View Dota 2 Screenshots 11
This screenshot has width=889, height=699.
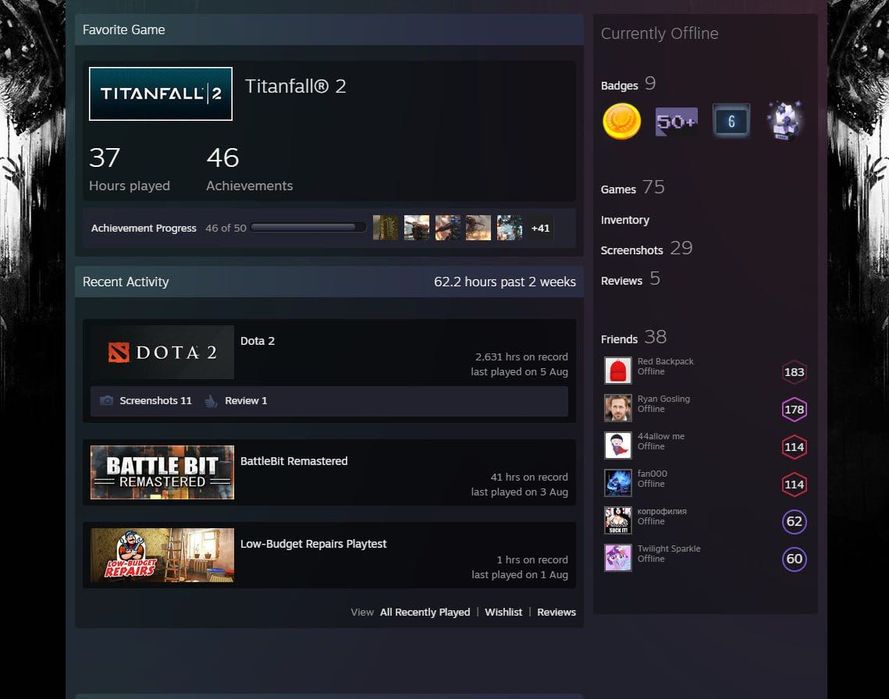[155, 401]
